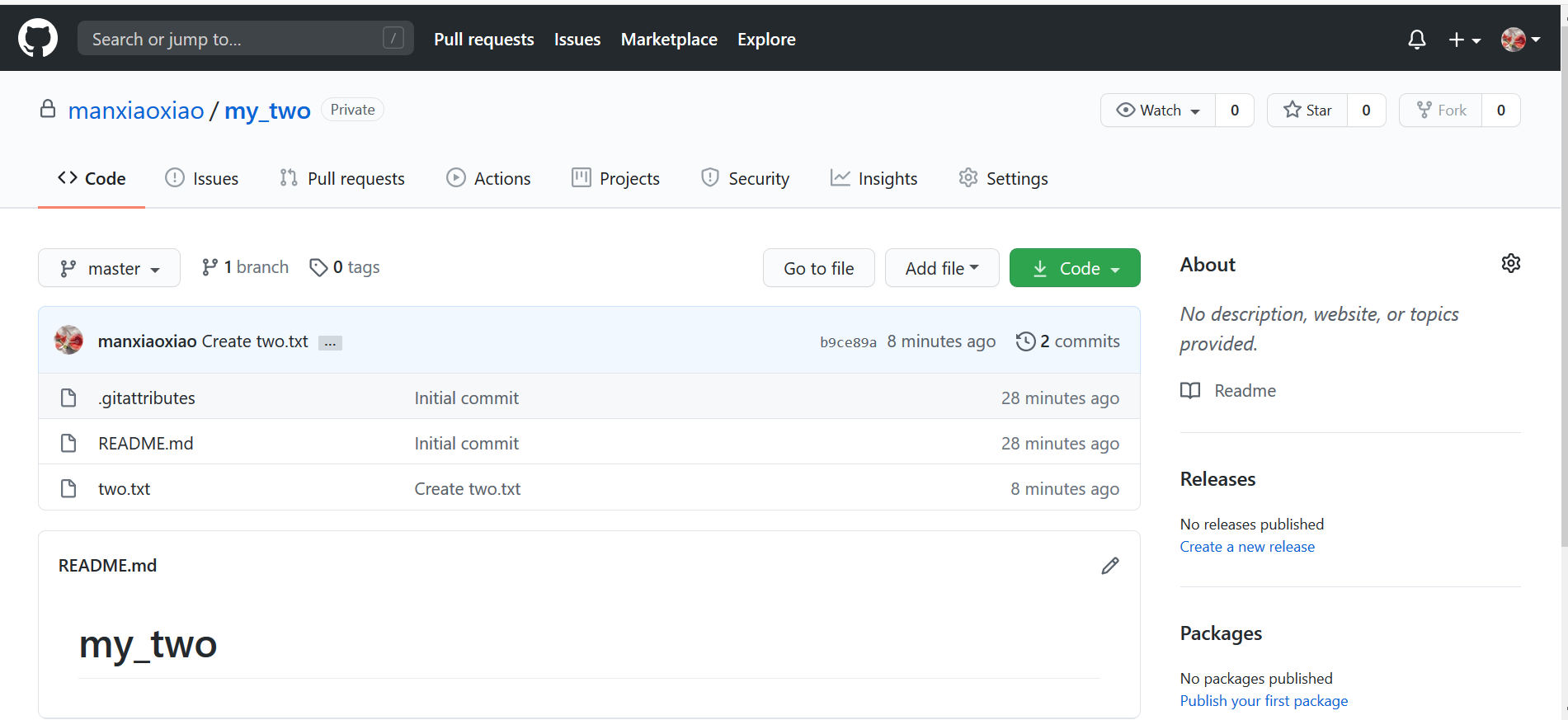Click the commit author avatar

pos(68,340)
